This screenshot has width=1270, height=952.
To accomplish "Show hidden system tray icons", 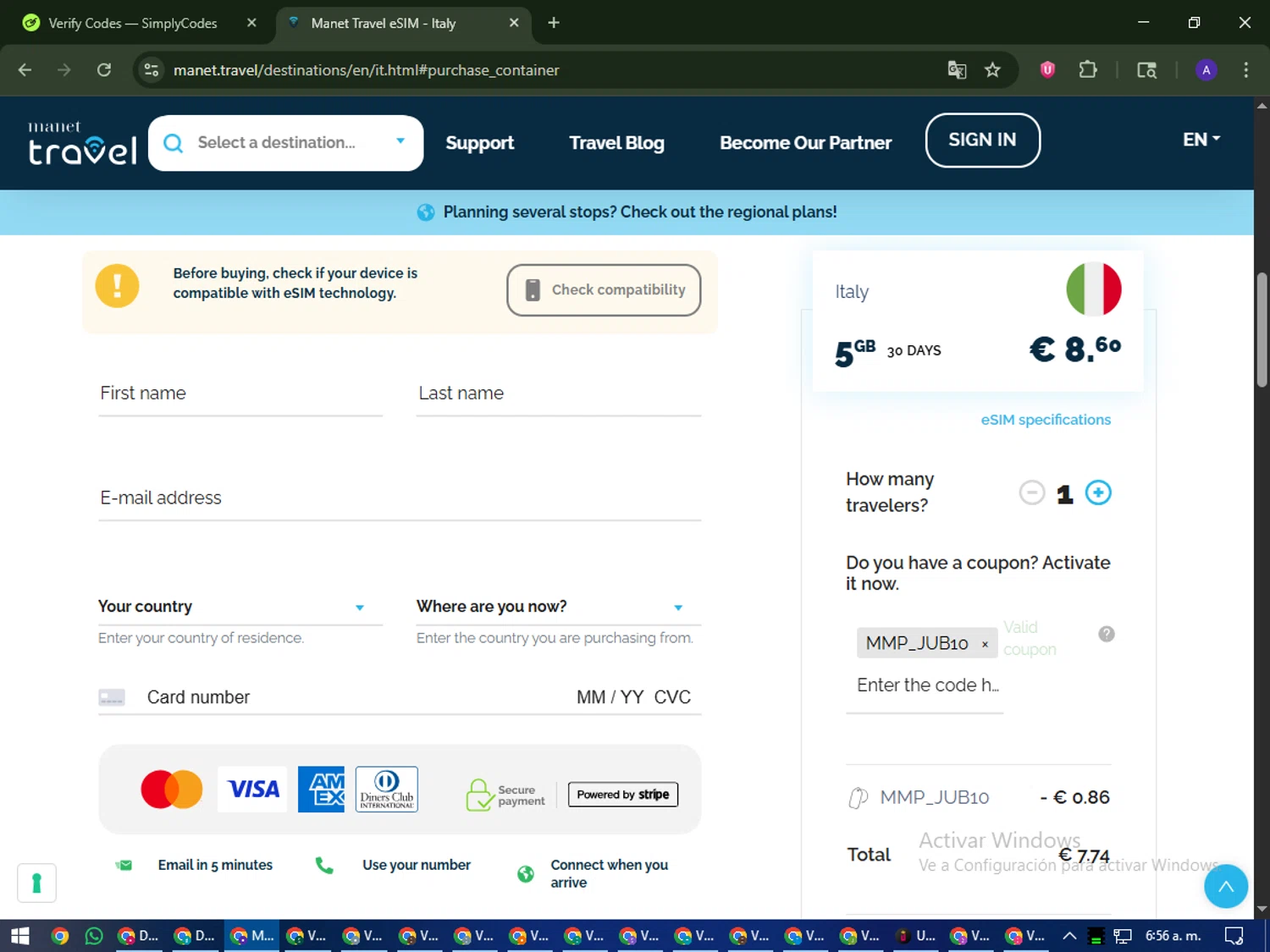I will click(1069, 935).
